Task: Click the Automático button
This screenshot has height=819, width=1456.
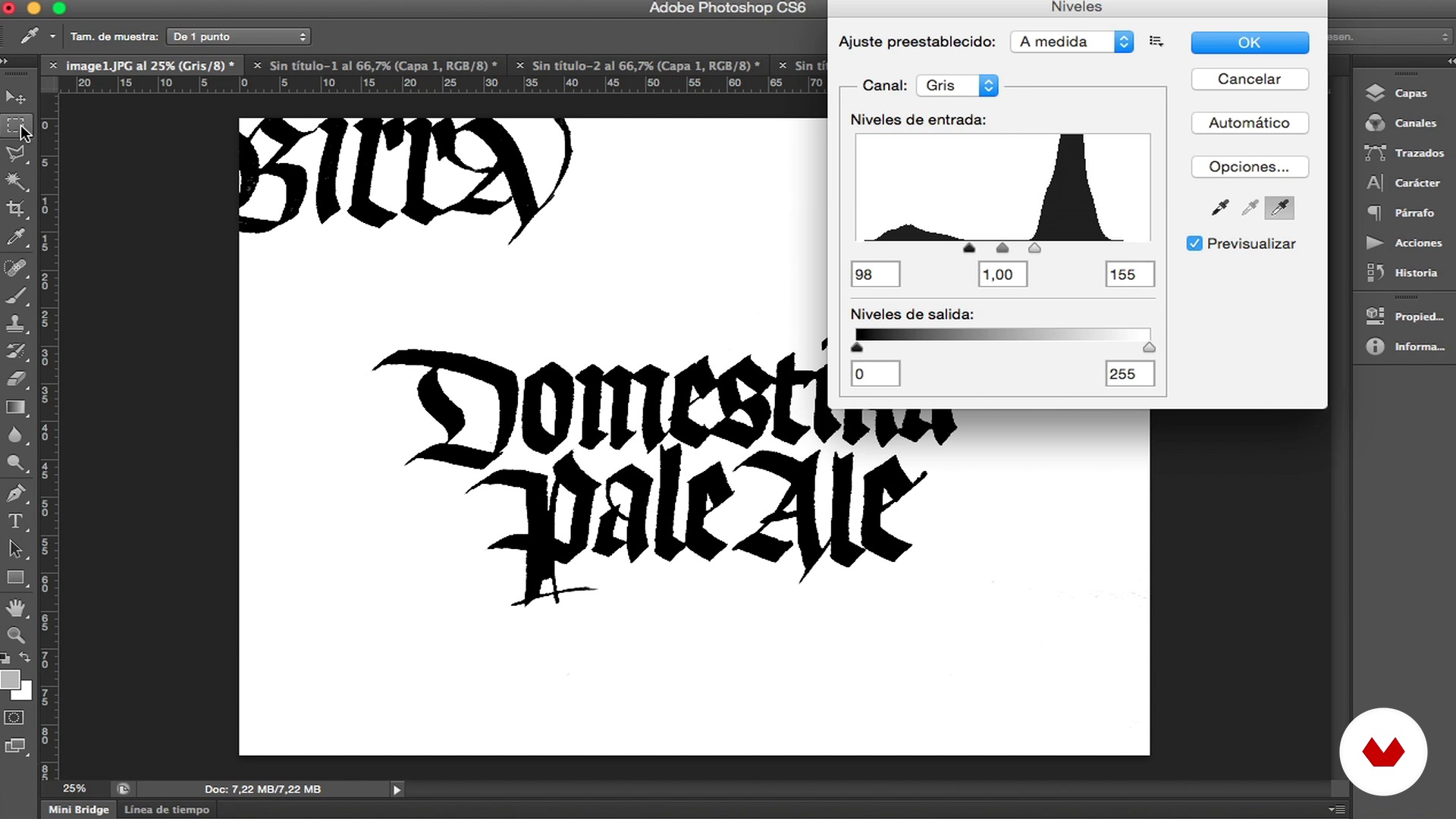Action: [1250, 123]
